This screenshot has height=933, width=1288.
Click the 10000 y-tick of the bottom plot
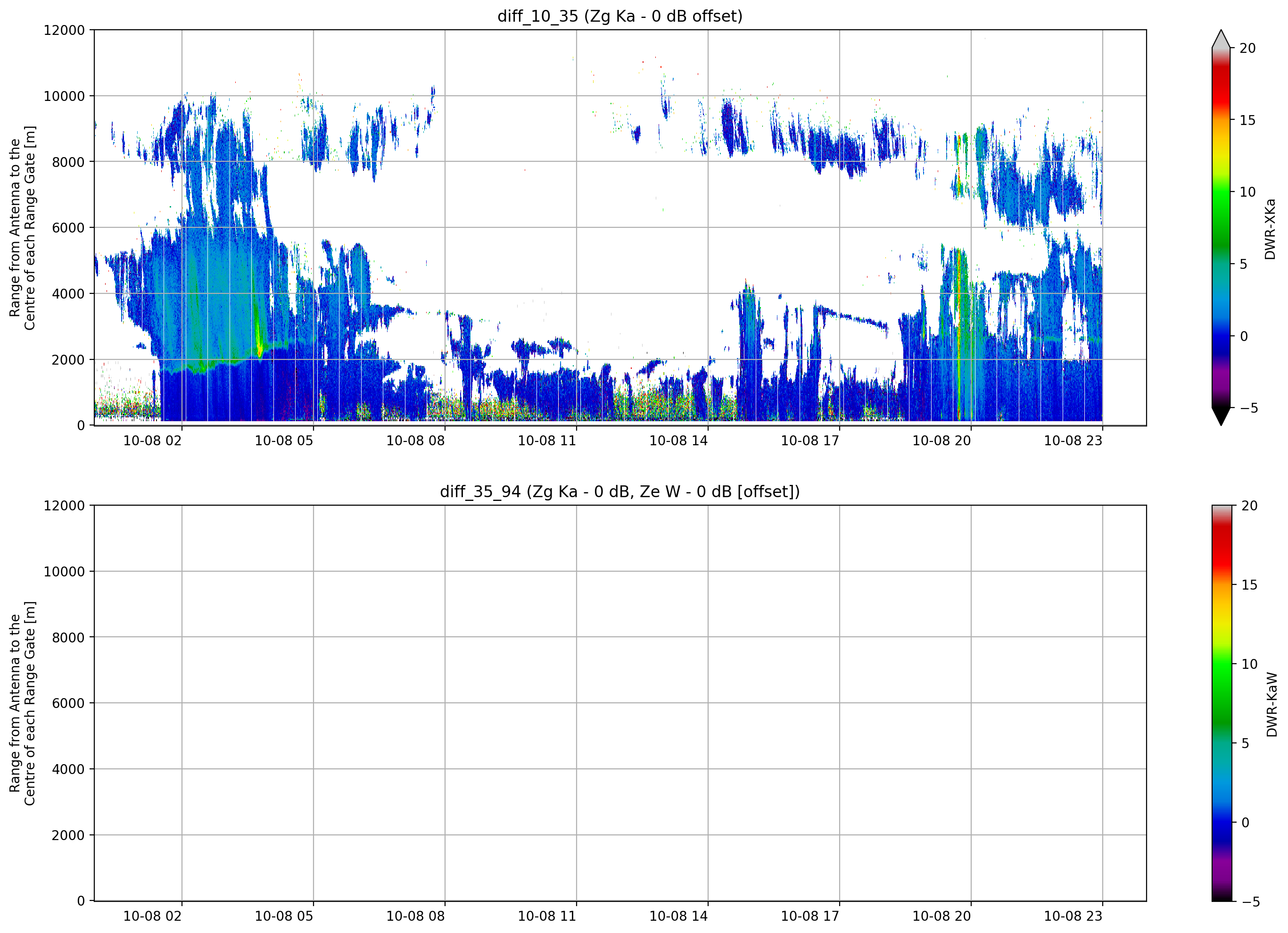64,572
